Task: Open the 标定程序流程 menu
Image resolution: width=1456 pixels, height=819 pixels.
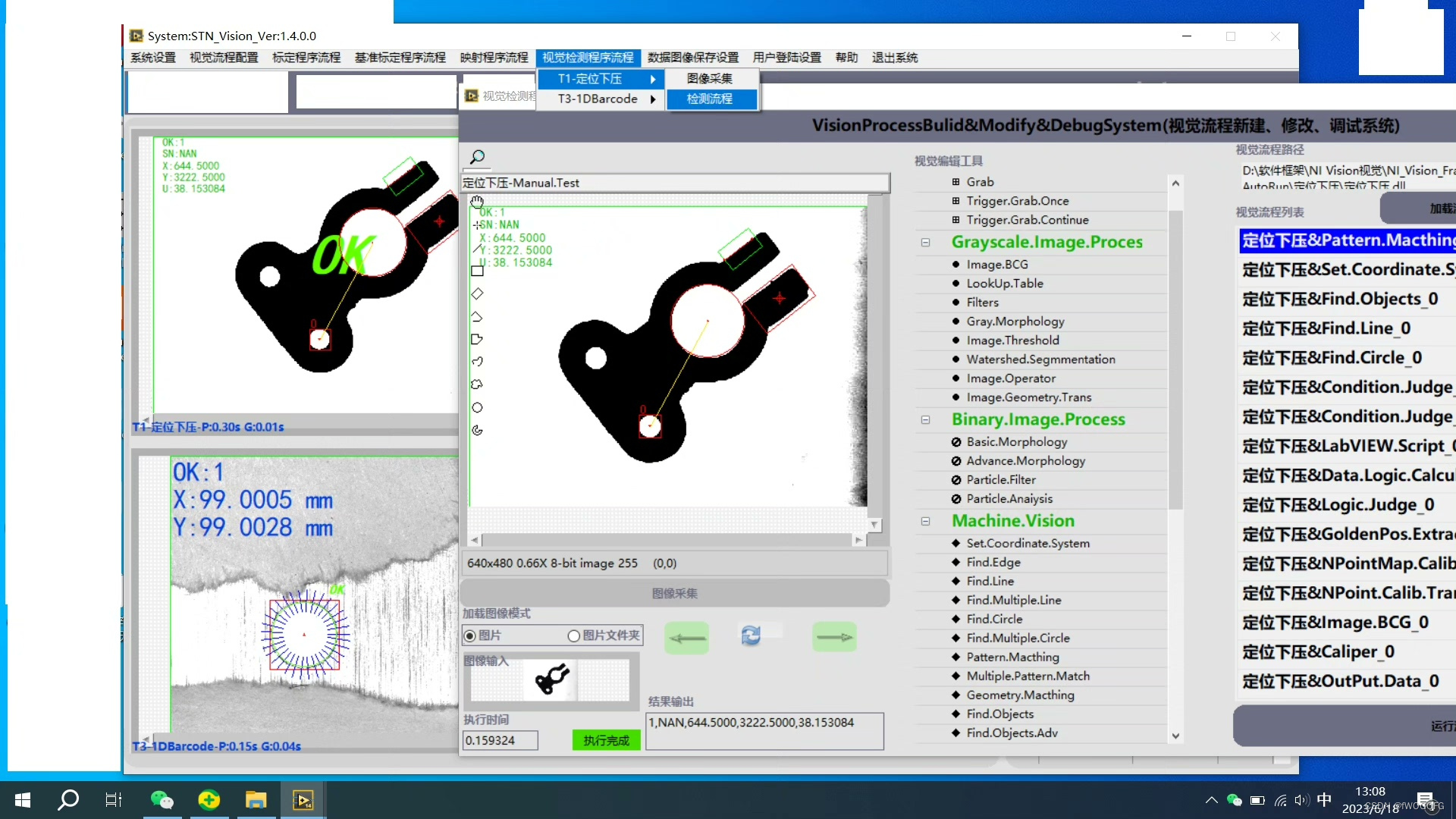Action: (306, 58)
